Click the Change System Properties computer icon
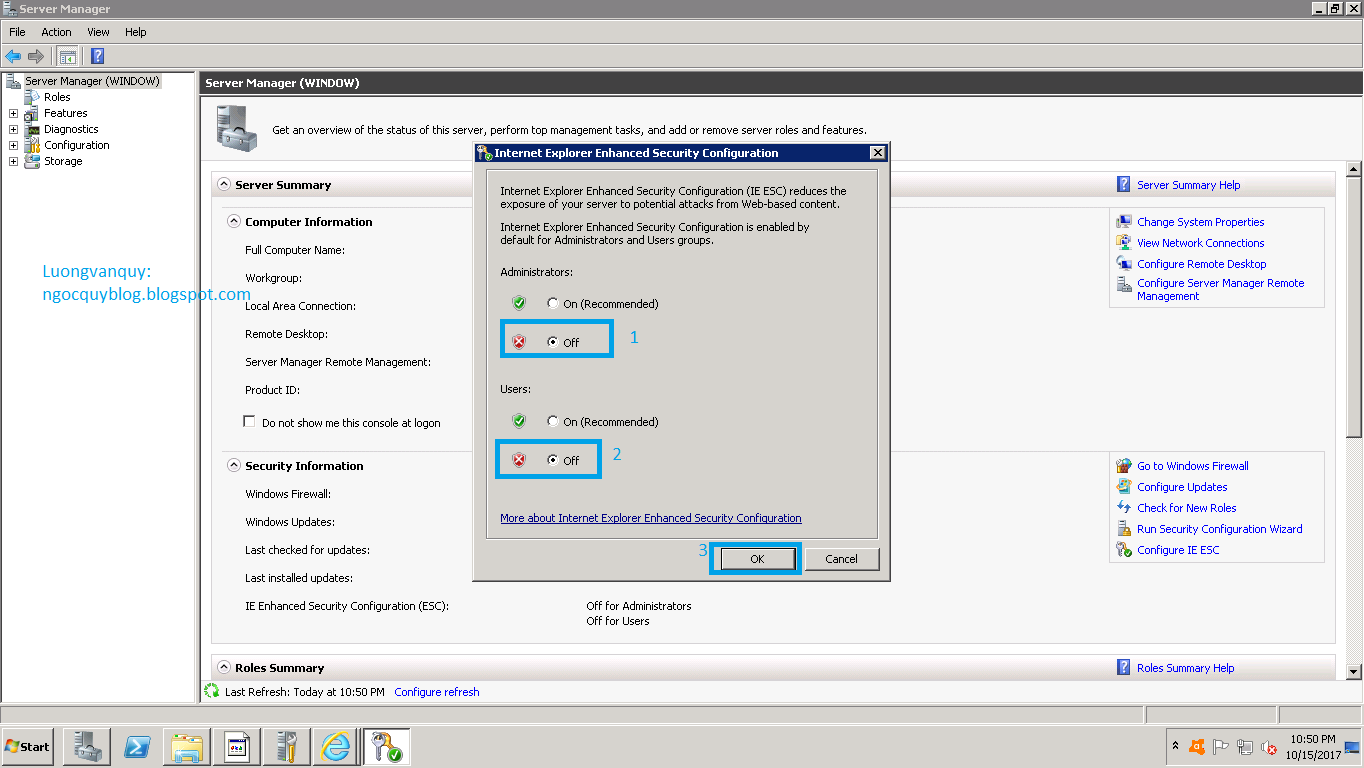1364x768 pixels. coord(1124,221)
